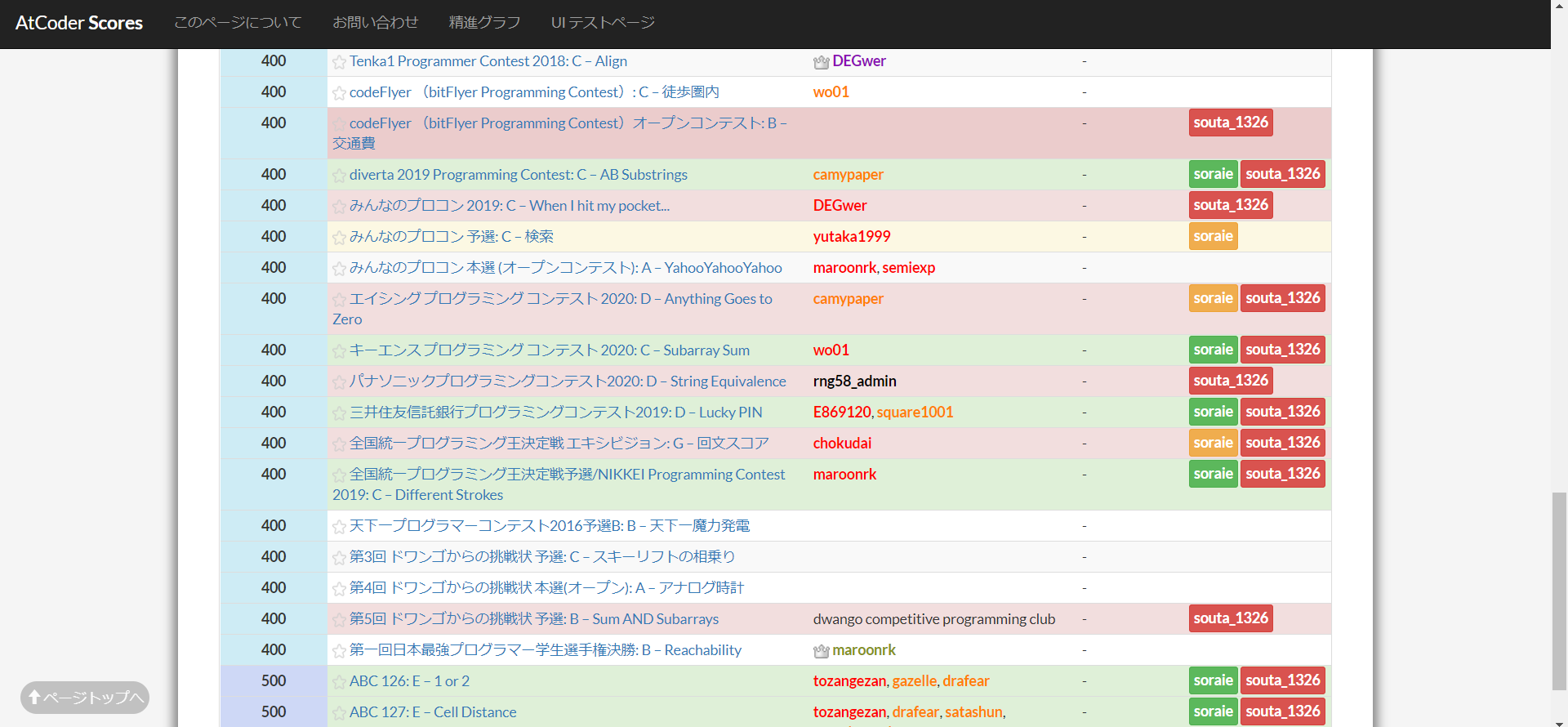Click the crown icon next to maroonrk

821,651
